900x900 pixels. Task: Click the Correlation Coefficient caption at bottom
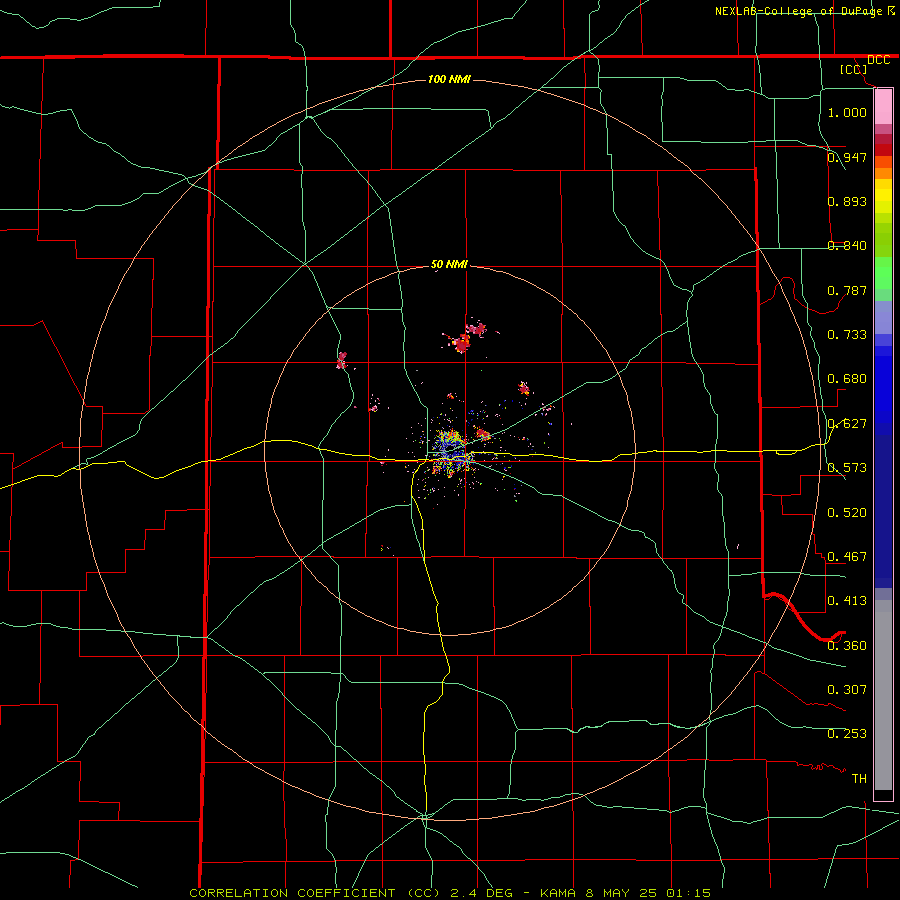450,893
